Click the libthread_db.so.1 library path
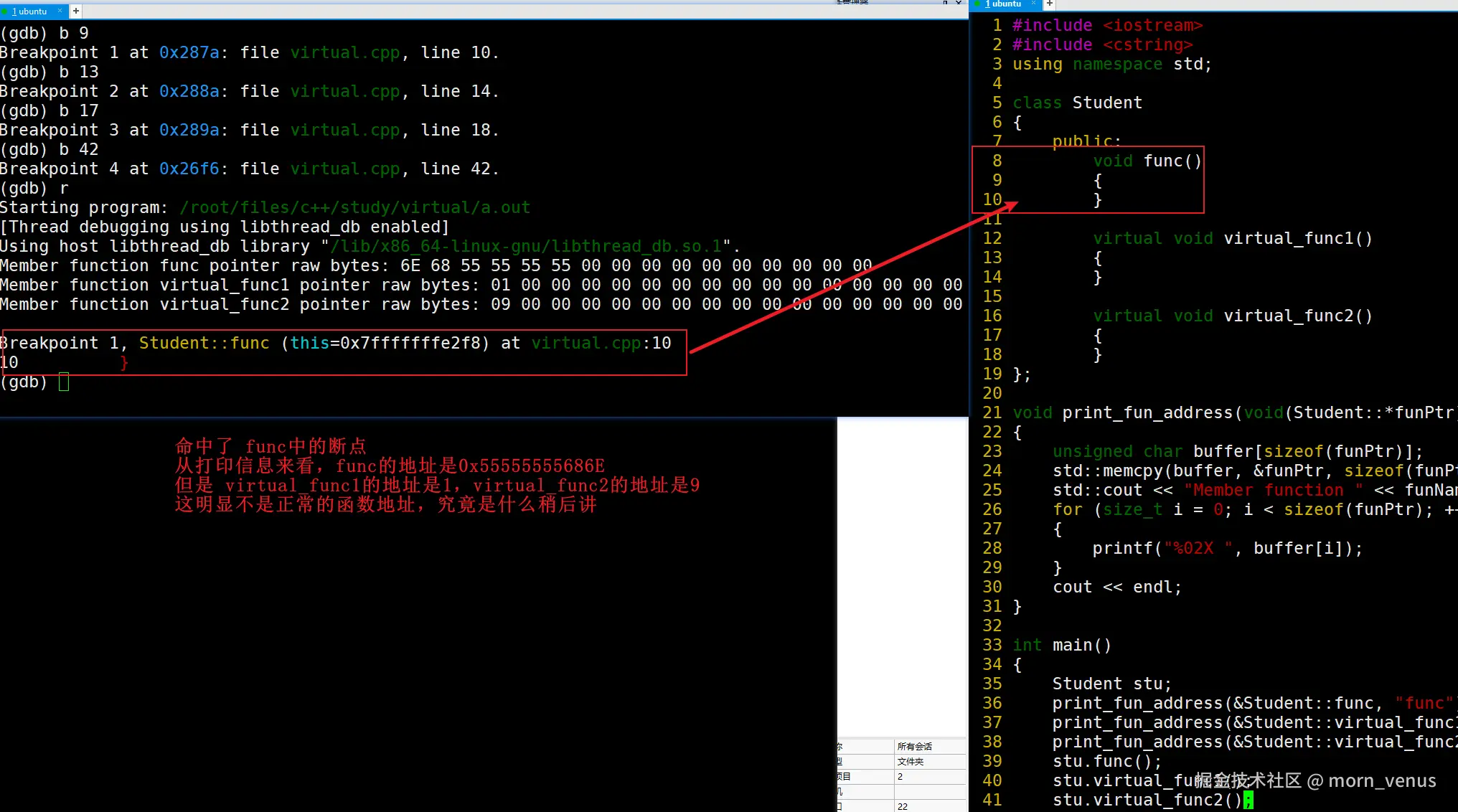Viewport: 1458px width, 812px height. click(x=526, y=246)
